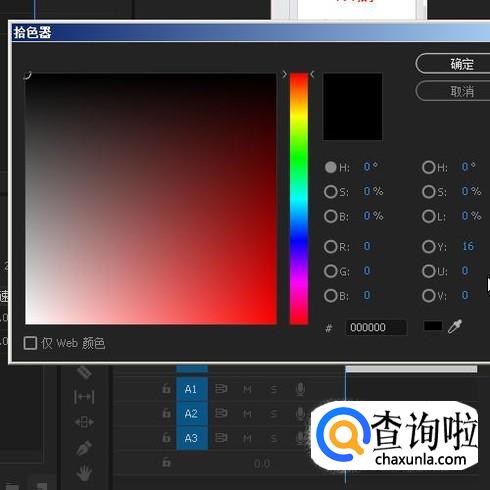Select the HSL L radio button
The height and width of the screenshot is (490, 490).
coord(429,217)
